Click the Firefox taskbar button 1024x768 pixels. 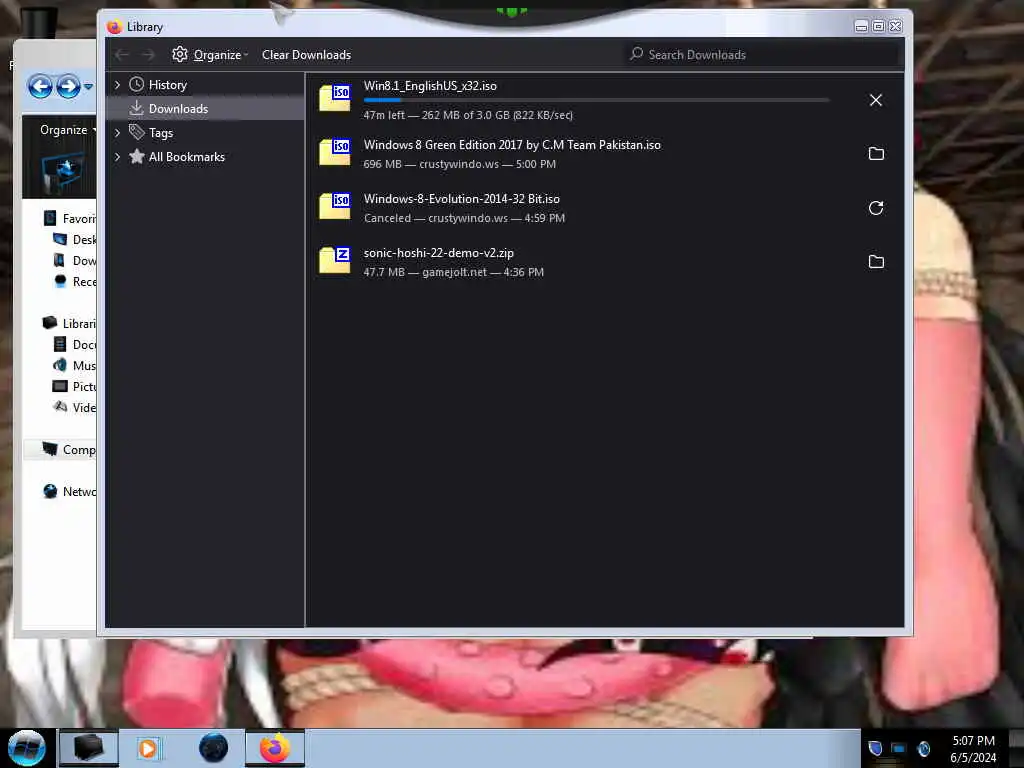(275, 748)
